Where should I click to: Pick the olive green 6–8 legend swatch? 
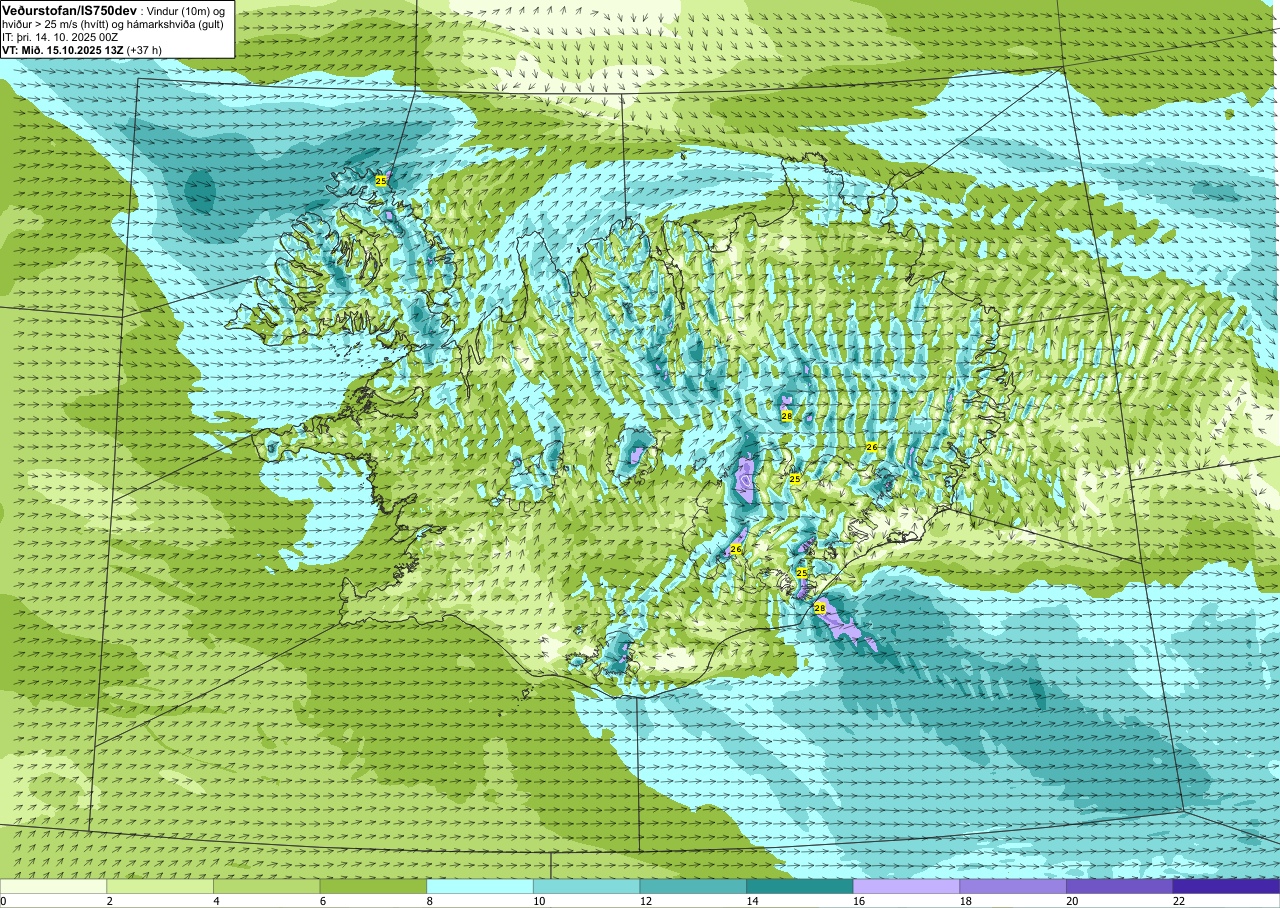[x=373, y=886]
